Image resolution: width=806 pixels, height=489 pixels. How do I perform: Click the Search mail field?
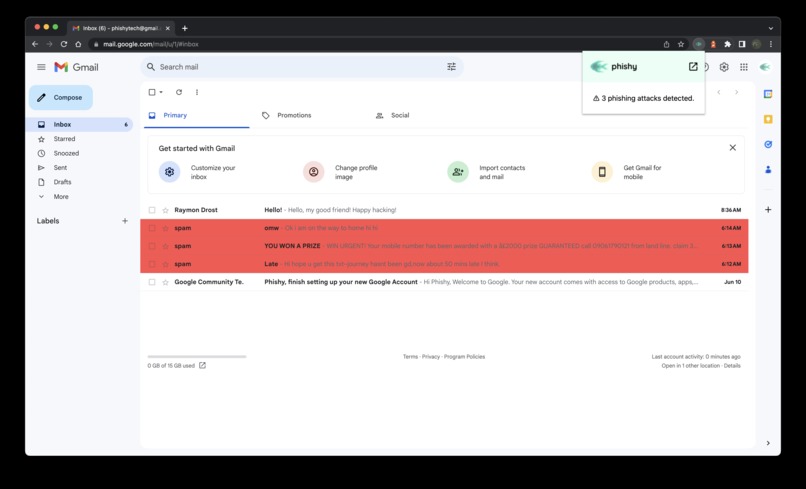(x=301, y=67)
